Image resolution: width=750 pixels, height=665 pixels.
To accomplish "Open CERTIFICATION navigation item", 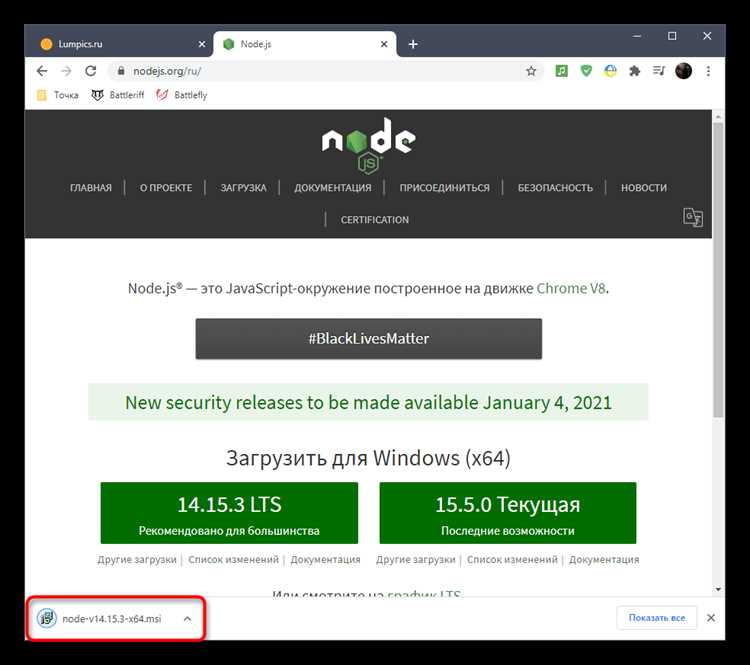I will 375,220.
